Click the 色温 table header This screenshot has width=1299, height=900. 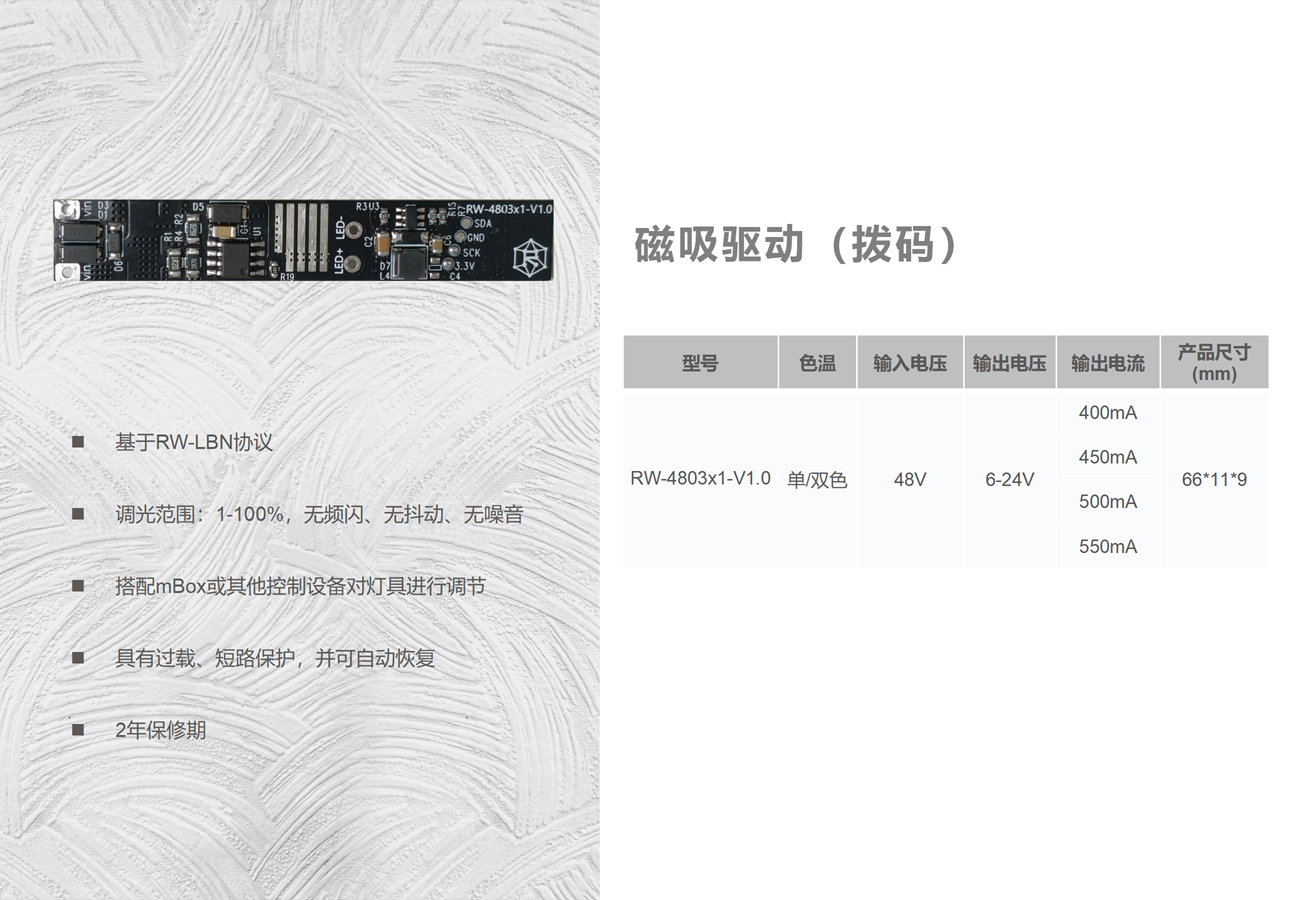(817, 362)
